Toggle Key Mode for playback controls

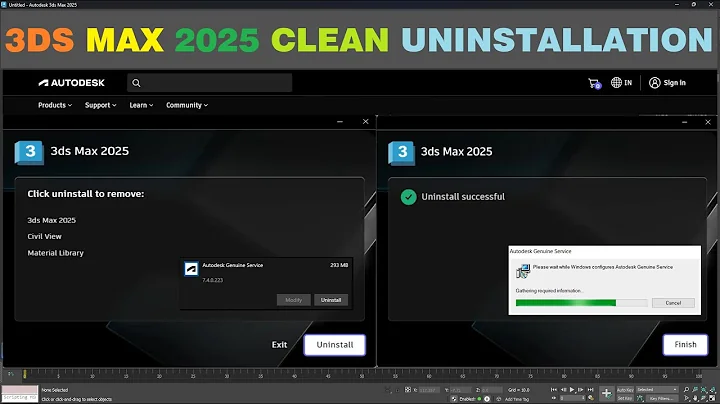(554, 398)
